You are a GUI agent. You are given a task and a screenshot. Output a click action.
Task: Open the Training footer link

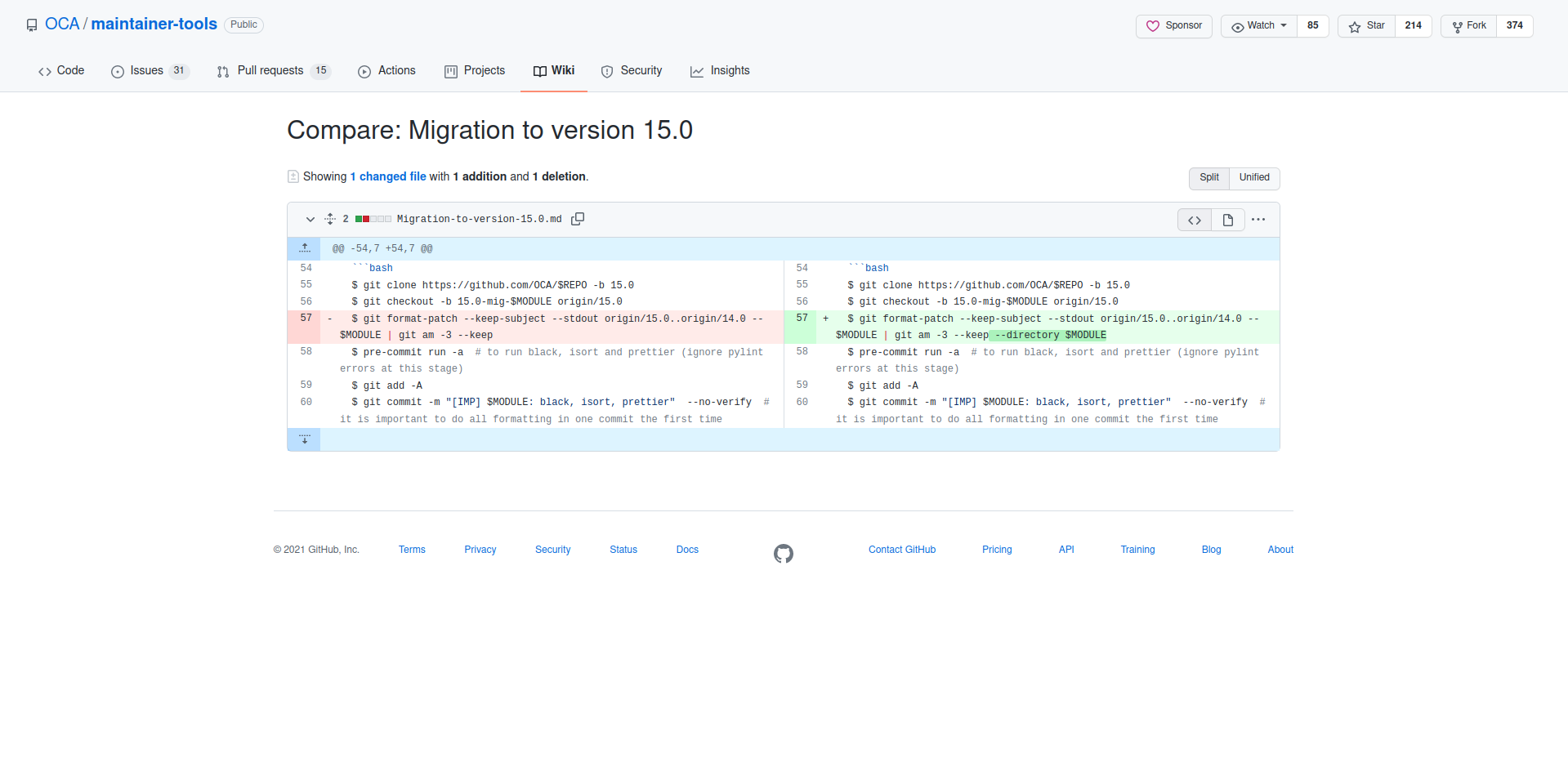(1137, 550)
